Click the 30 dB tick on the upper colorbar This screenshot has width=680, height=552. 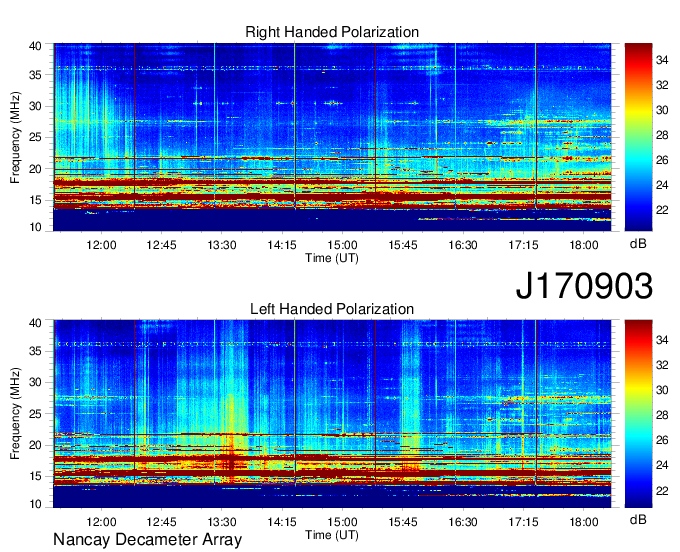click(x=662, y=110)
